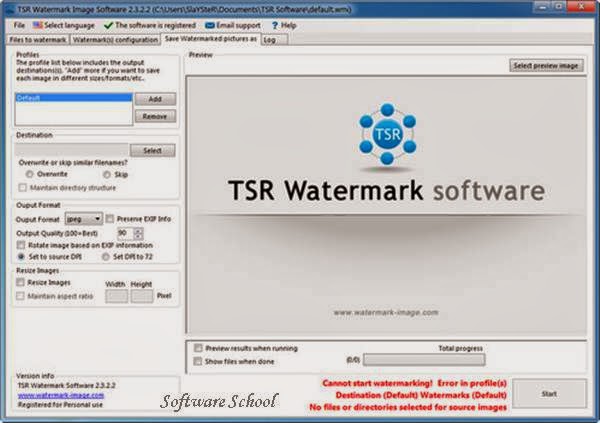
Task: Open the www.watermark-image.com link in Version info
Action: point(61,395)
